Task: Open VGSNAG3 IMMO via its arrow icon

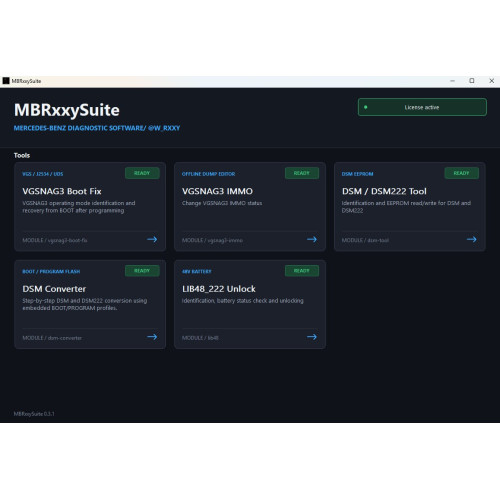Action: click(312, 239)
